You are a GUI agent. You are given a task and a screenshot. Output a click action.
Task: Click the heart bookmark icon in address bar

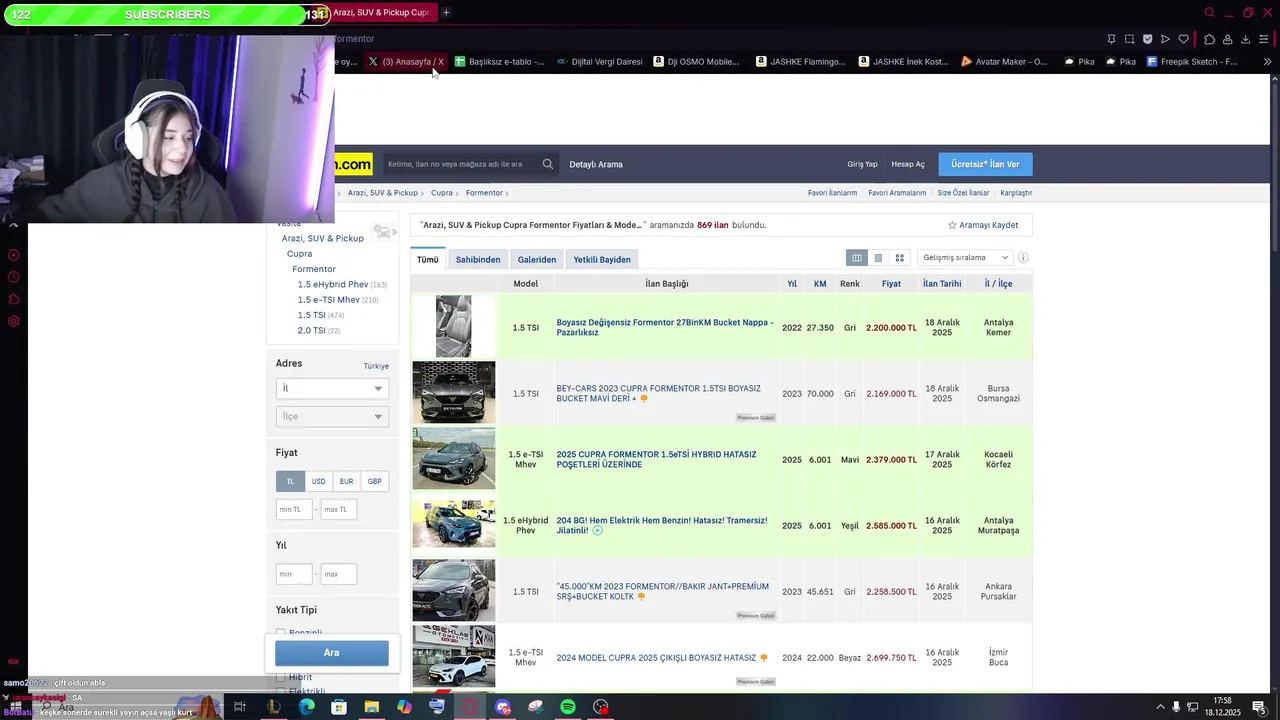tap(1183, 39)
